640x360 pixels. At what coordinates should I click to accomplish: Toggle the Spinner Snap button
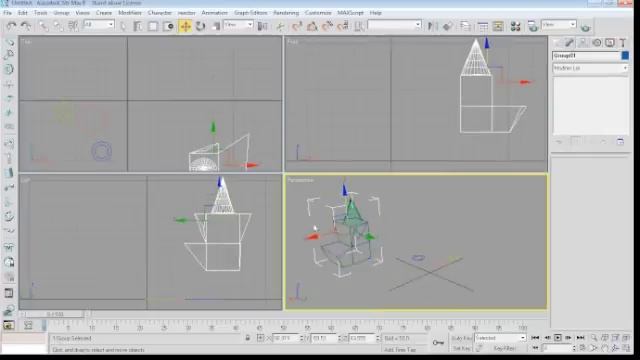(x=343, y=27)
